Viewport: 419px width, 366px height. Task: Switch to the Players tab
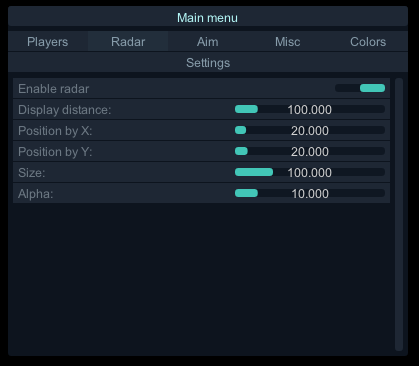coord(48,42)
